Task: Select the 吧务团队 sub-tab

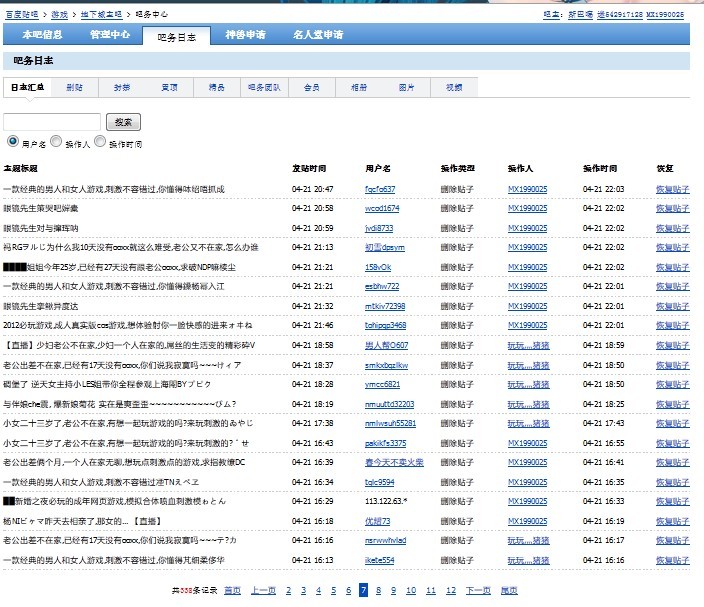Action: (x=264, y=87)
